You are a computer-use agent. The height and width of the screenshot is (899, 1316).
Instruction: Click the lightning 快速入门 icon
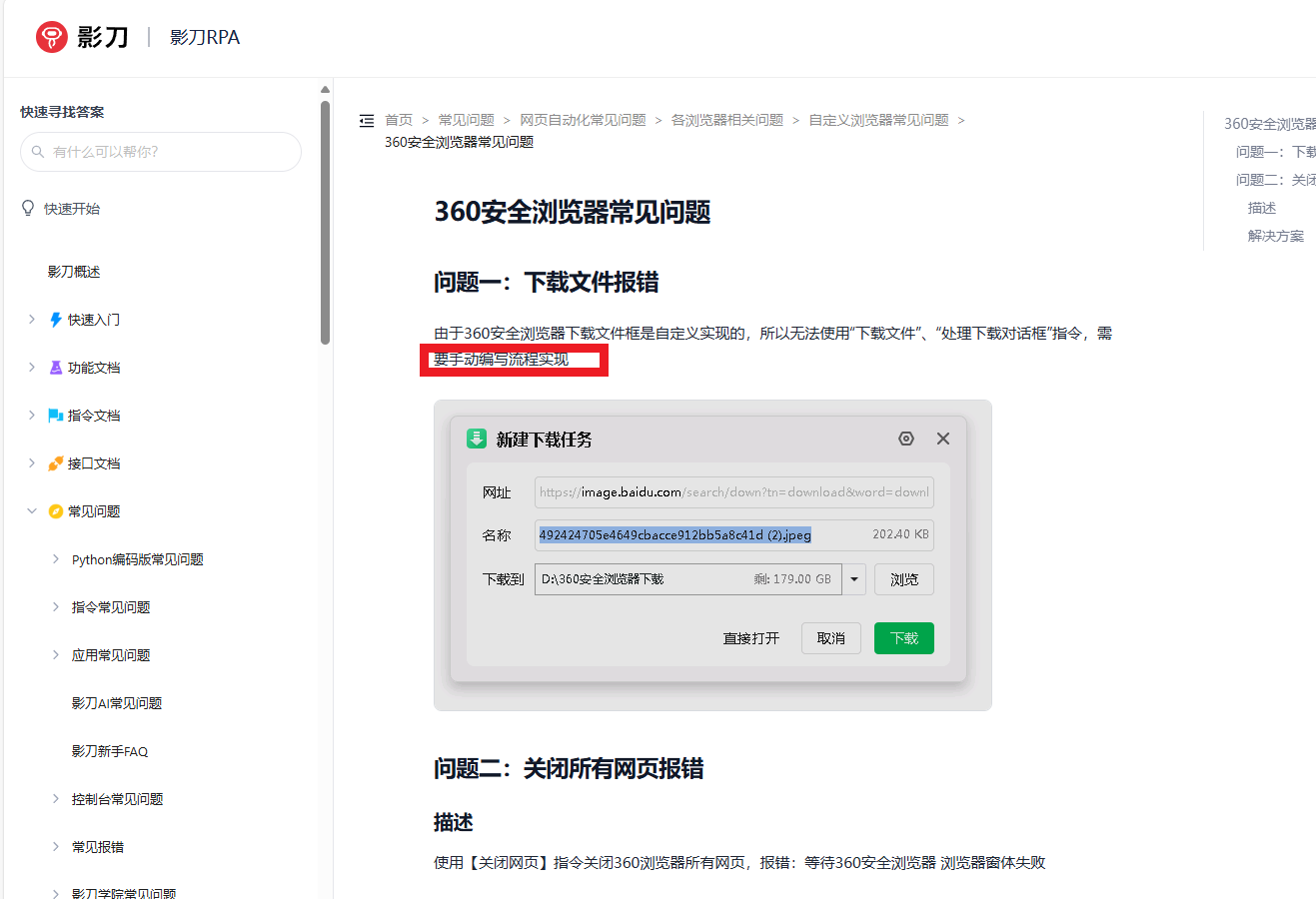coord(56,320)
